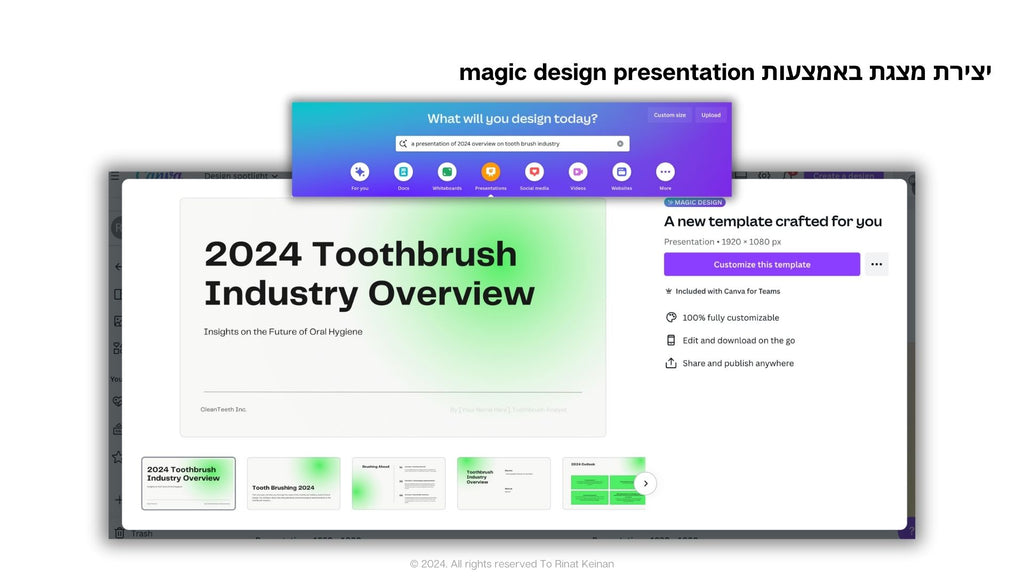Image resolution: width=1024 pixels, height=576 pixels.
Task: Pick the Videos design type icon
Action: pos(578,172)
